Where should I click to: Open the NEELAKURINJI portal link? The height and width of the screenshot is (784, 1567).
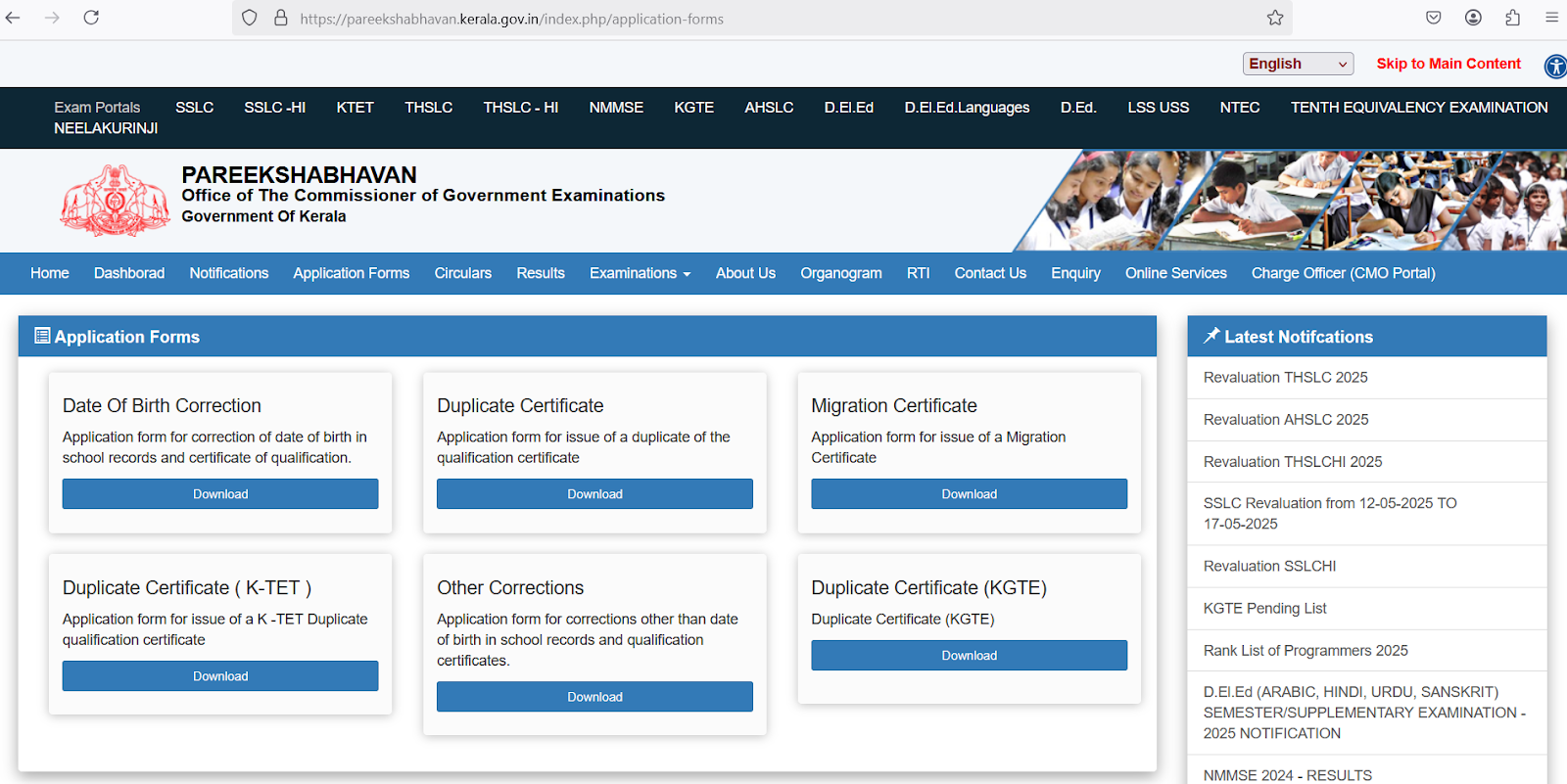[106, 128]
